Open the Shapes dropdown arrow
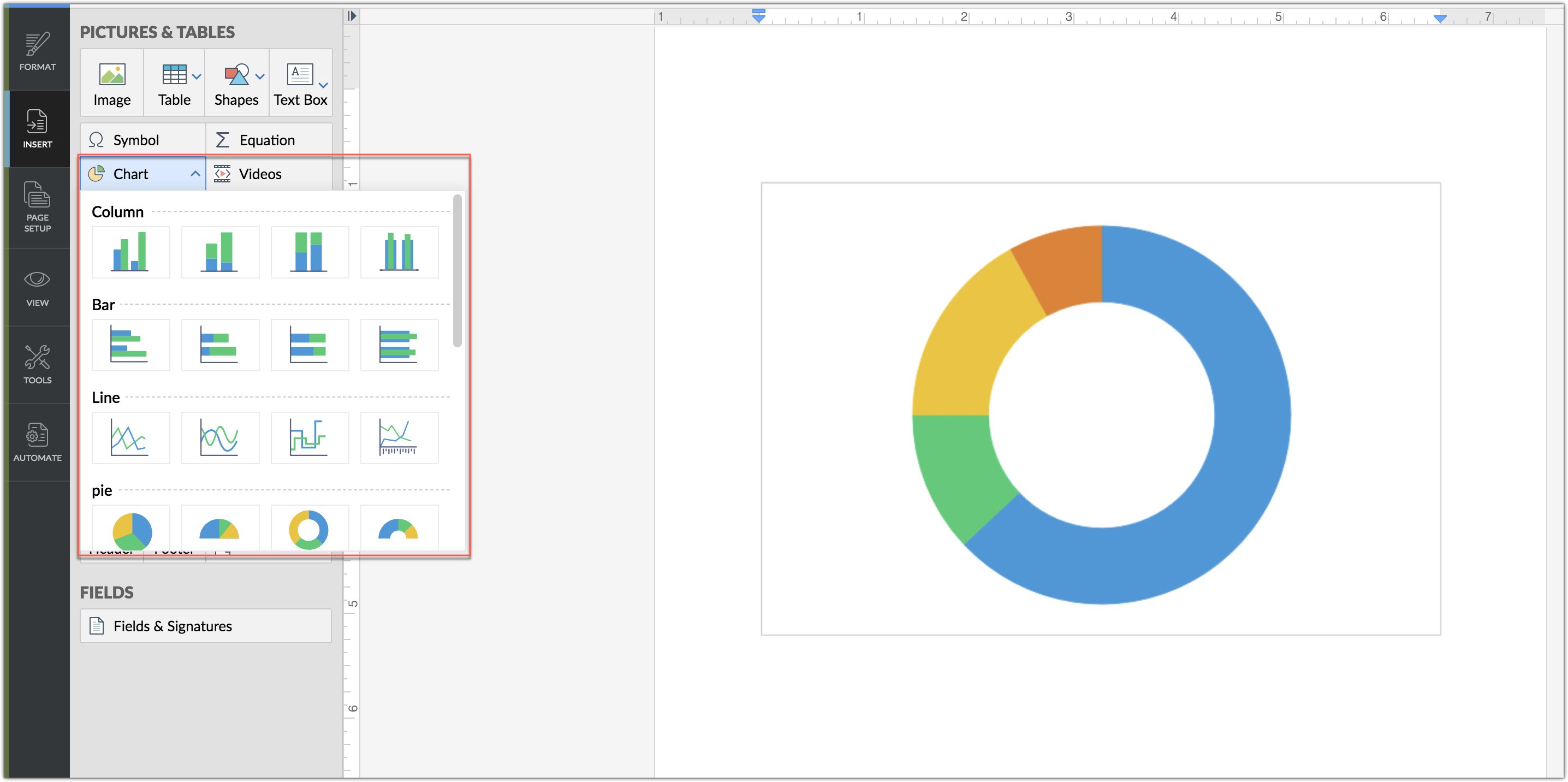This screenshot has width=1568, height=782. tap(260, 77)
